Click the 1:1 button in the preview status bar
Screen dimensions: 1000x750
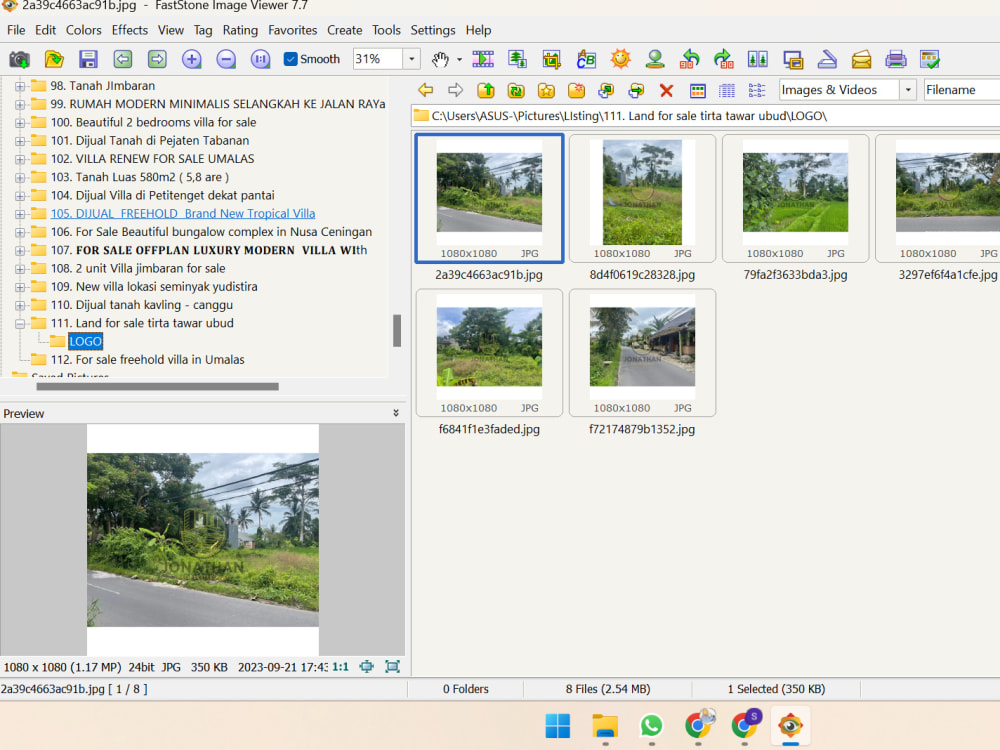coord(341,667)
